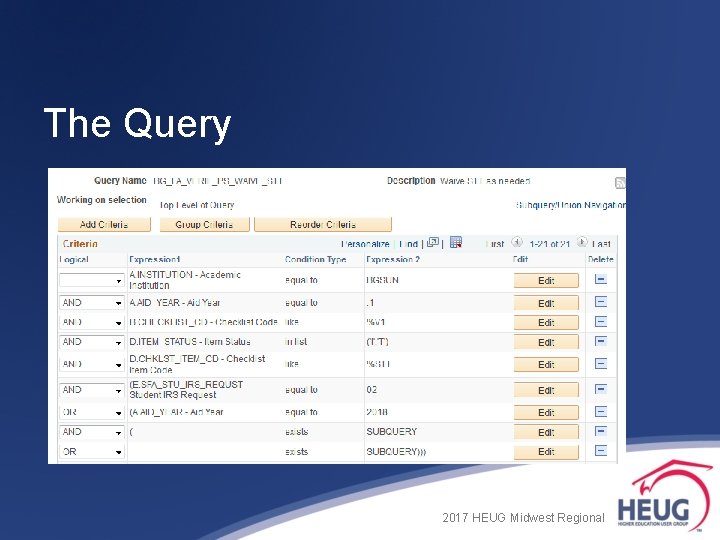This screenshot has height=540, width=720.
Task: Open OR dropdown for last SUBQUERY))) row
Action: [x=92, y=452]
